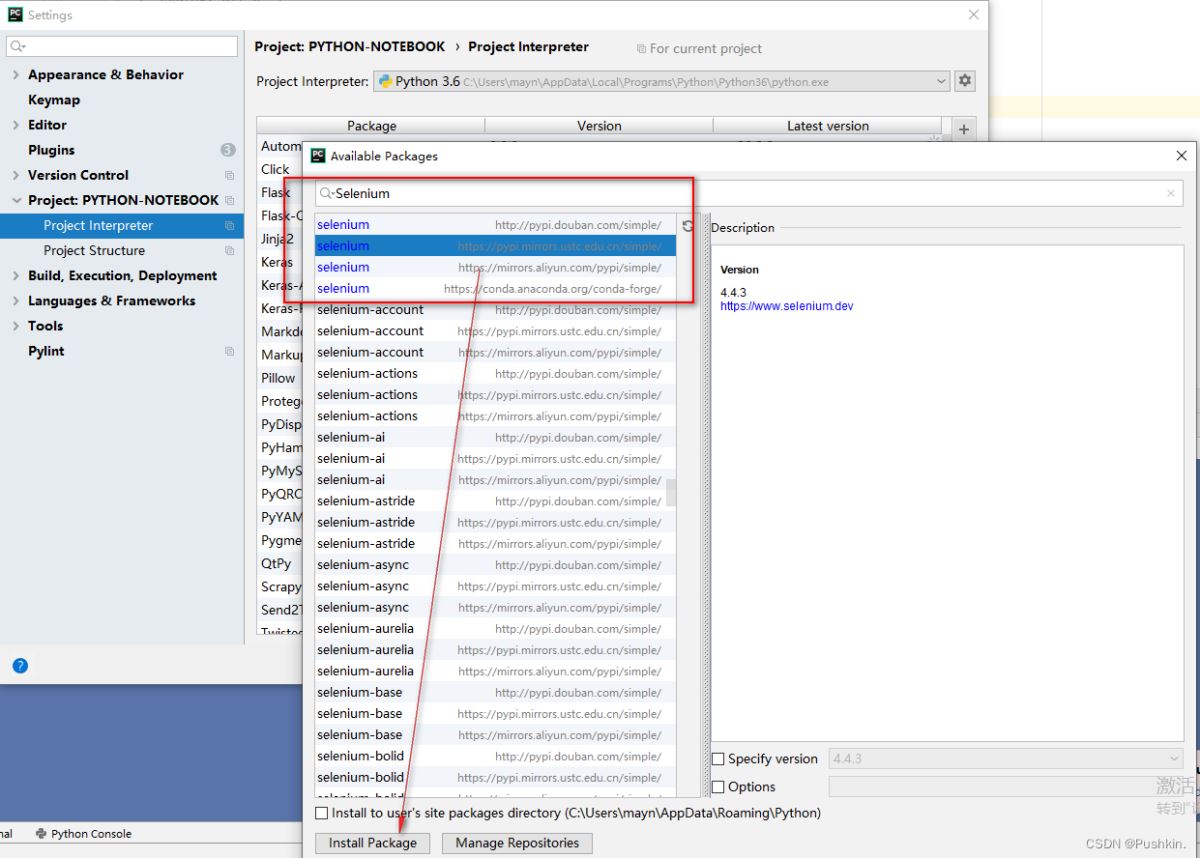Expand Build, Execution, Deployment node
Screen dimensions: 1200x858
(x=16, y=276)
